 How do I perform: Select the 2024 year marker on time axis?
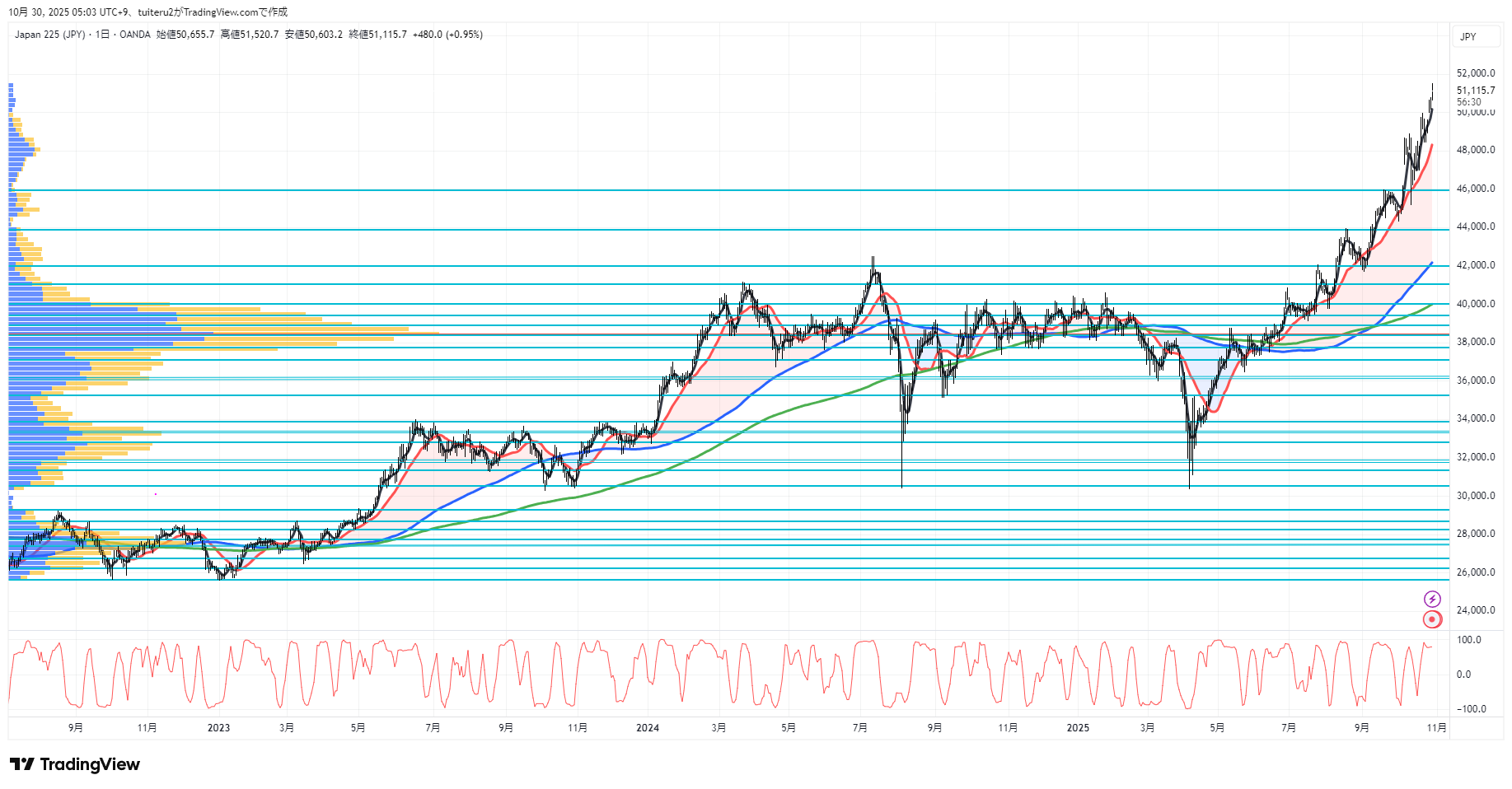[648, 727]
